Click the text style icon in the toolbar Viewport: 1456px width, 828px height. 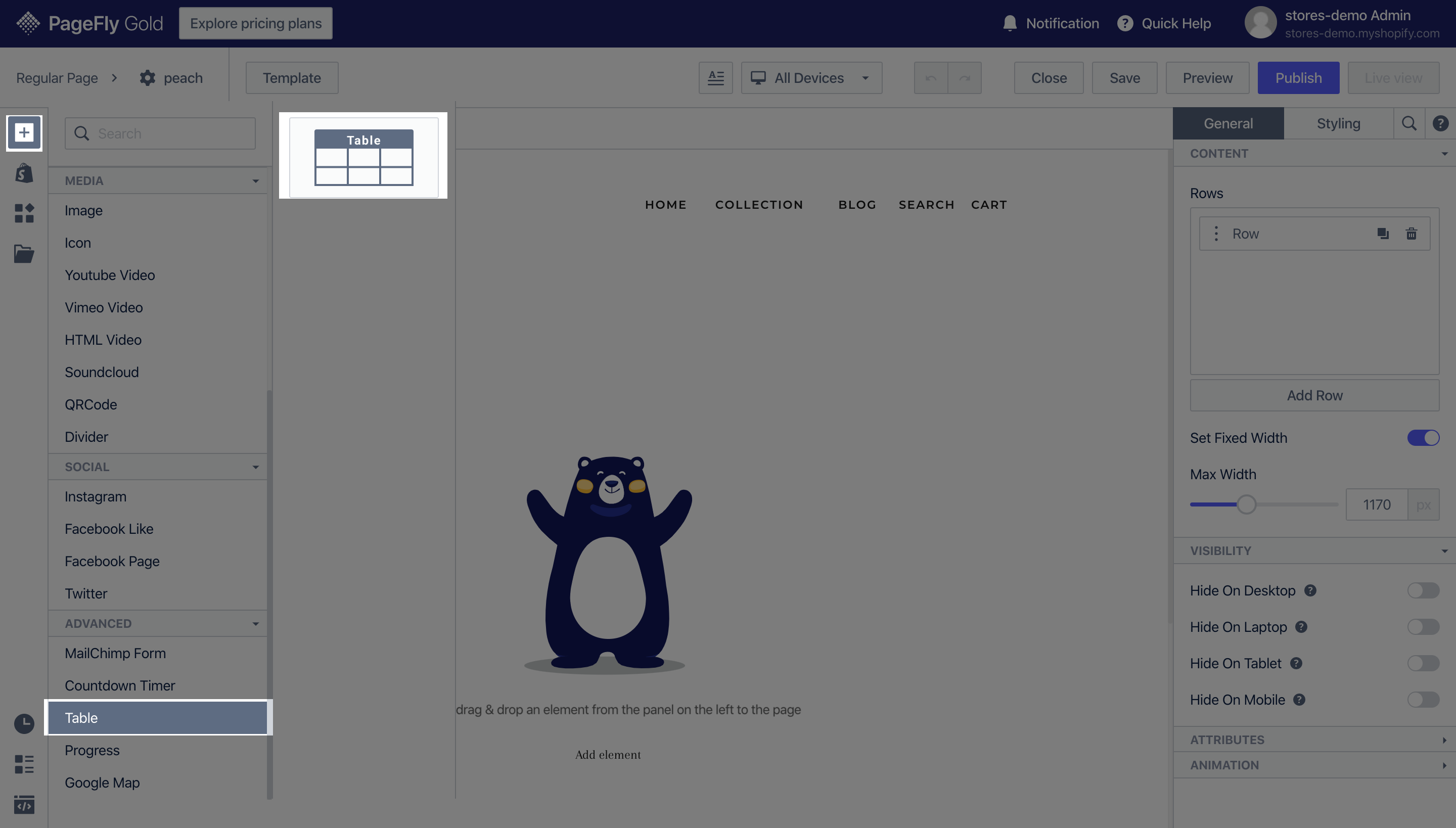click(x=715, y=78)
